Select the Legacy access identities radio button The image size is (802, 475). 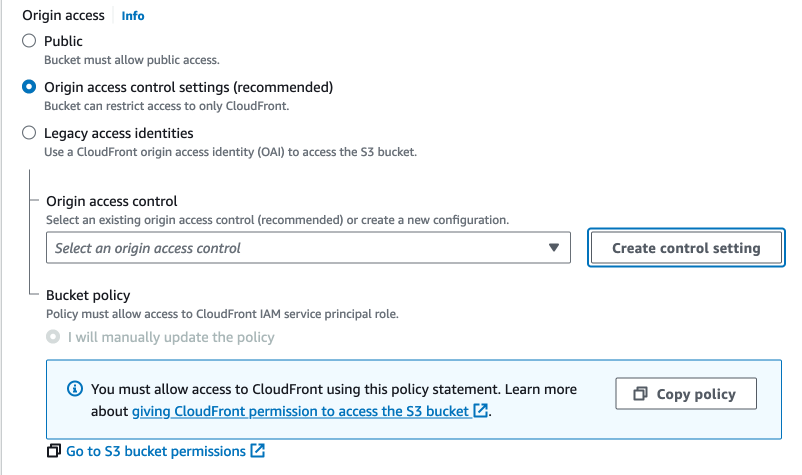pyautogui.click(x=29, y=133)
